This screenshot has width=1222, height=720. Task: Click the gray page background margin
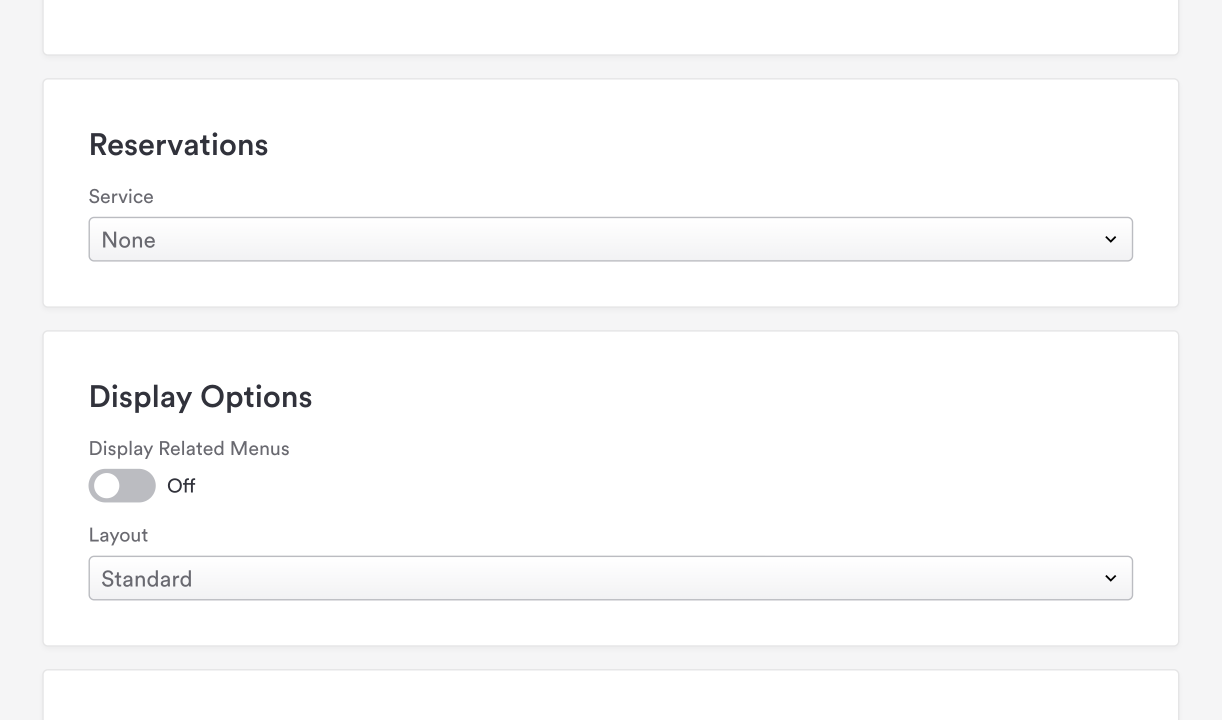20,360
